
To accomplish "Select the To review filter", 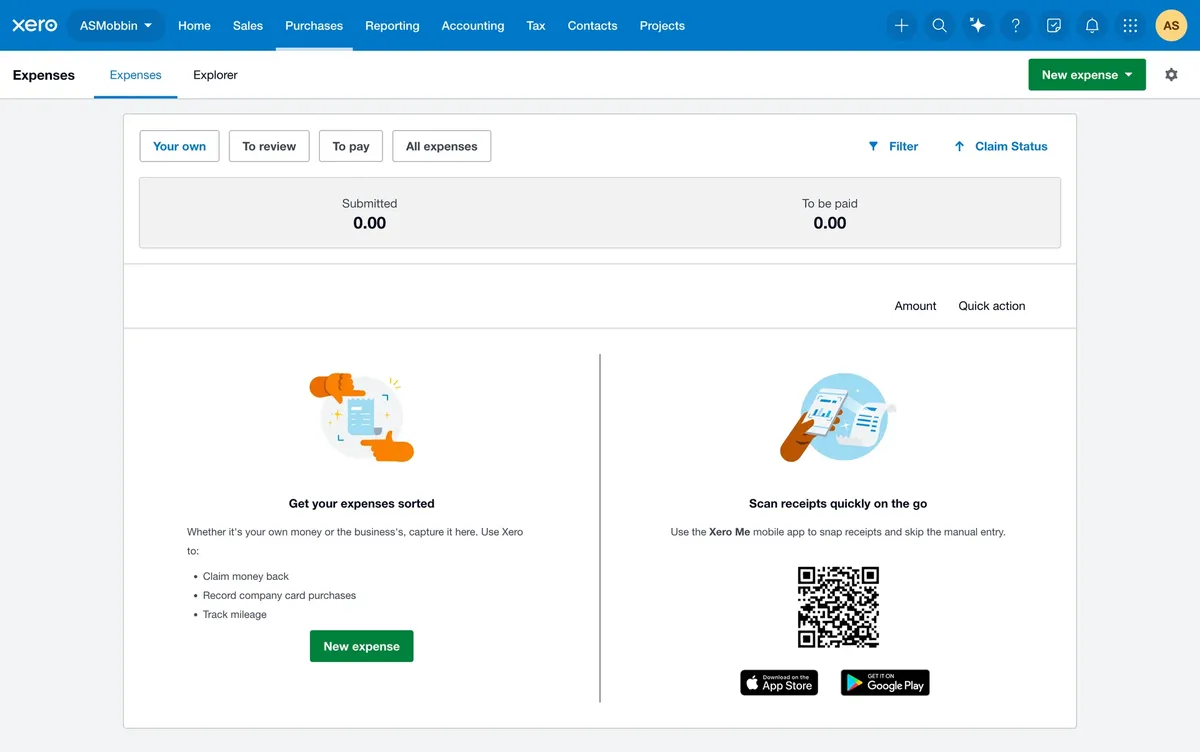I will [x=269, y=146].
